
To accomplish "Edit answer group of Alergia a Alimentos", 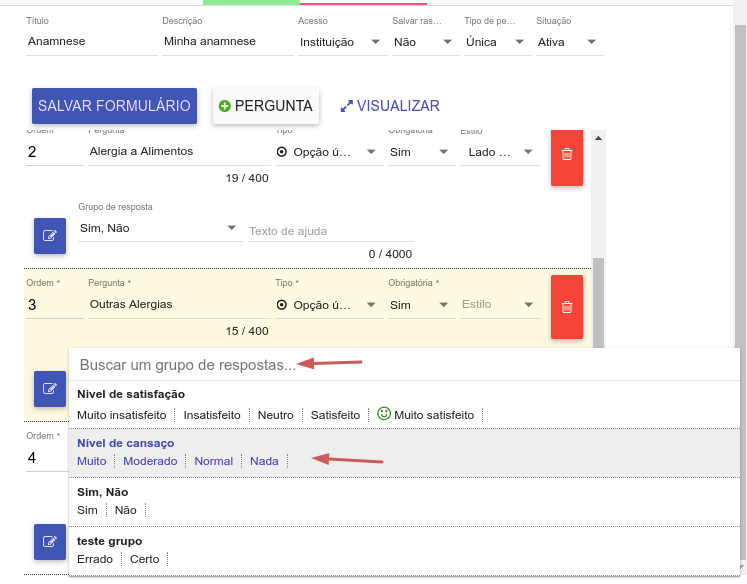I will 50,235.
